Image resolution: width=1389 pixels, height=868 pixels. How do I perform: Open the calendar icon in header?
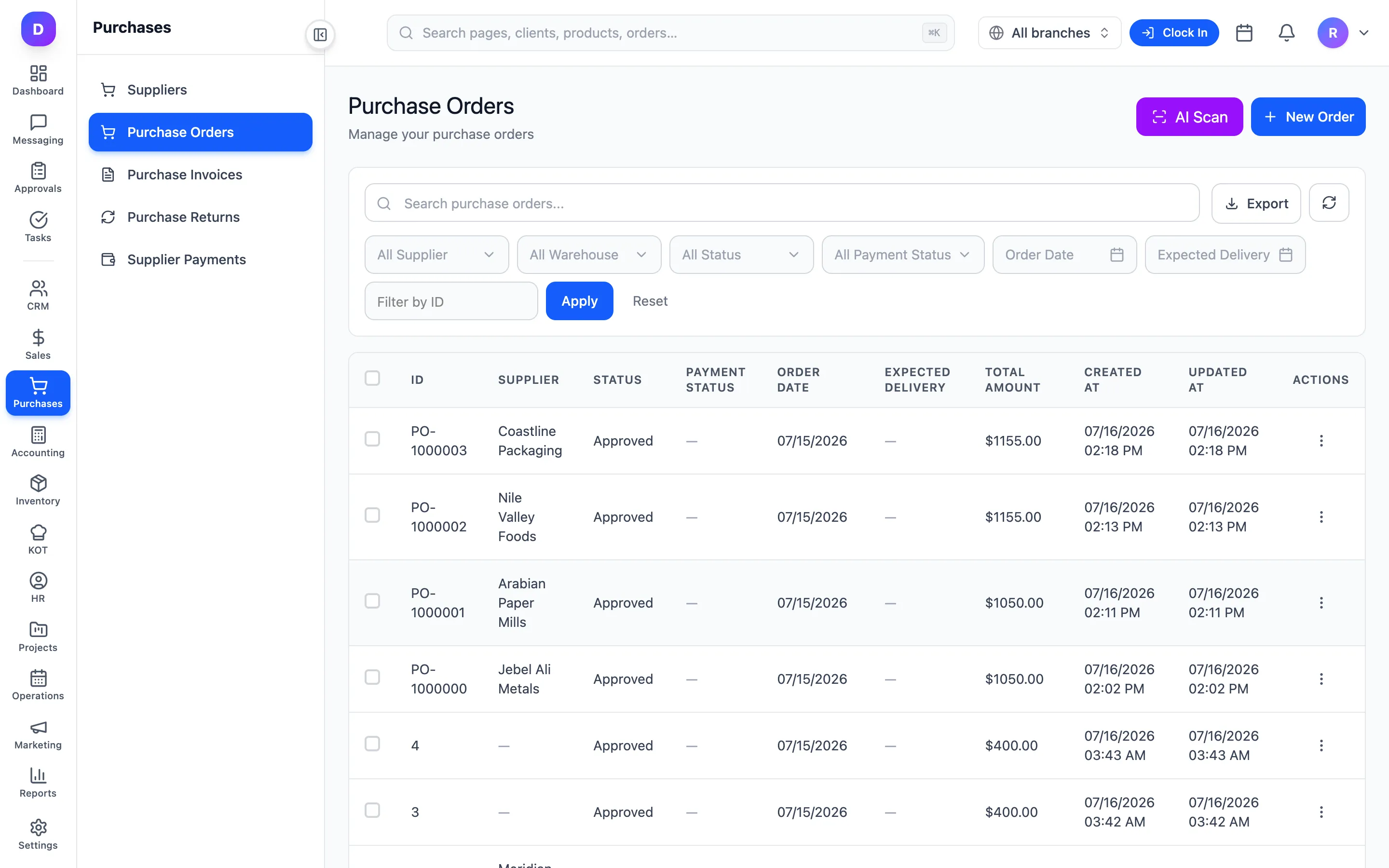pos(1244,33)
